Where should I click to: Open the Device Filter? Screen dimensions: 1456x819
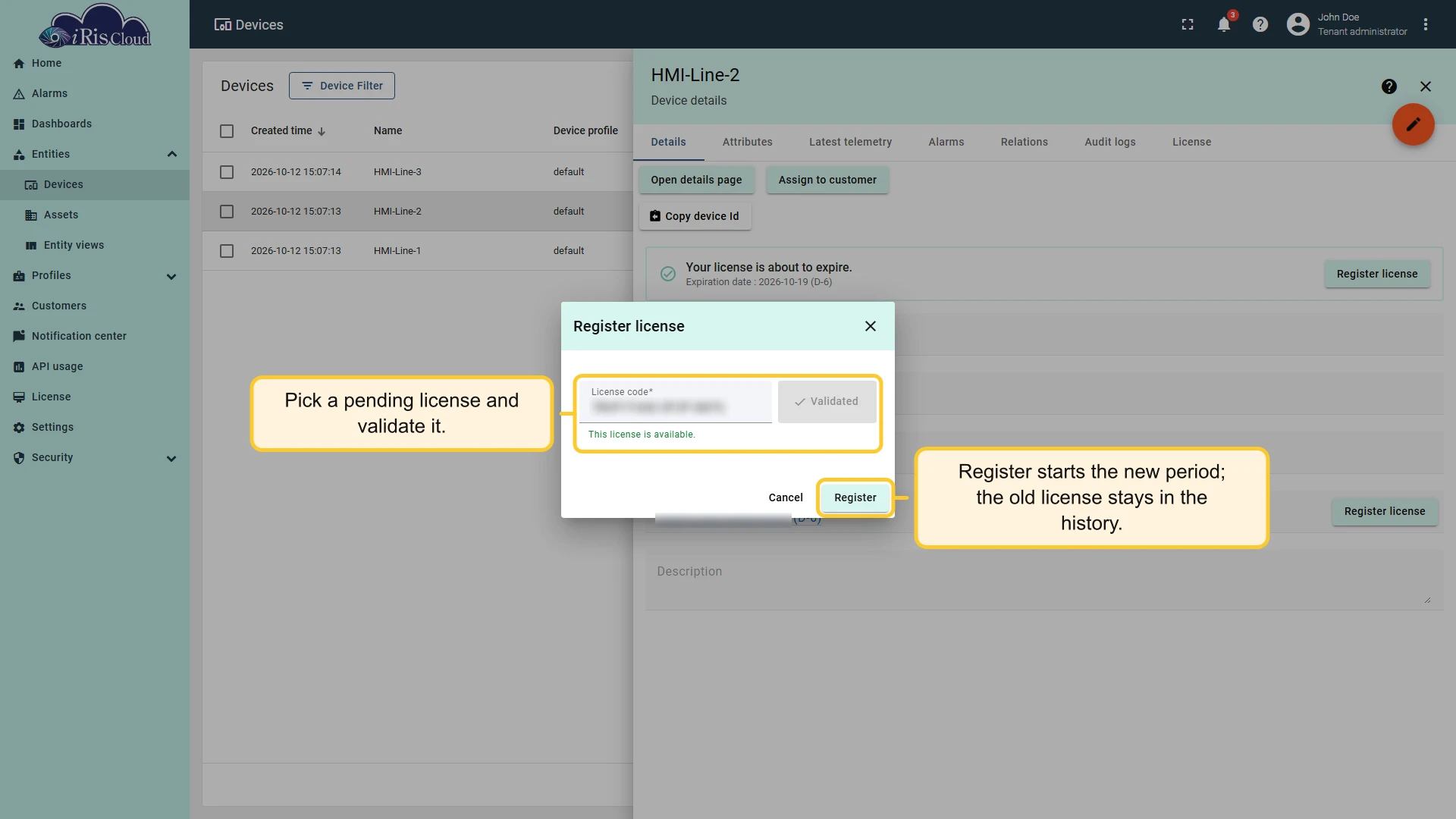pos(342,86)
